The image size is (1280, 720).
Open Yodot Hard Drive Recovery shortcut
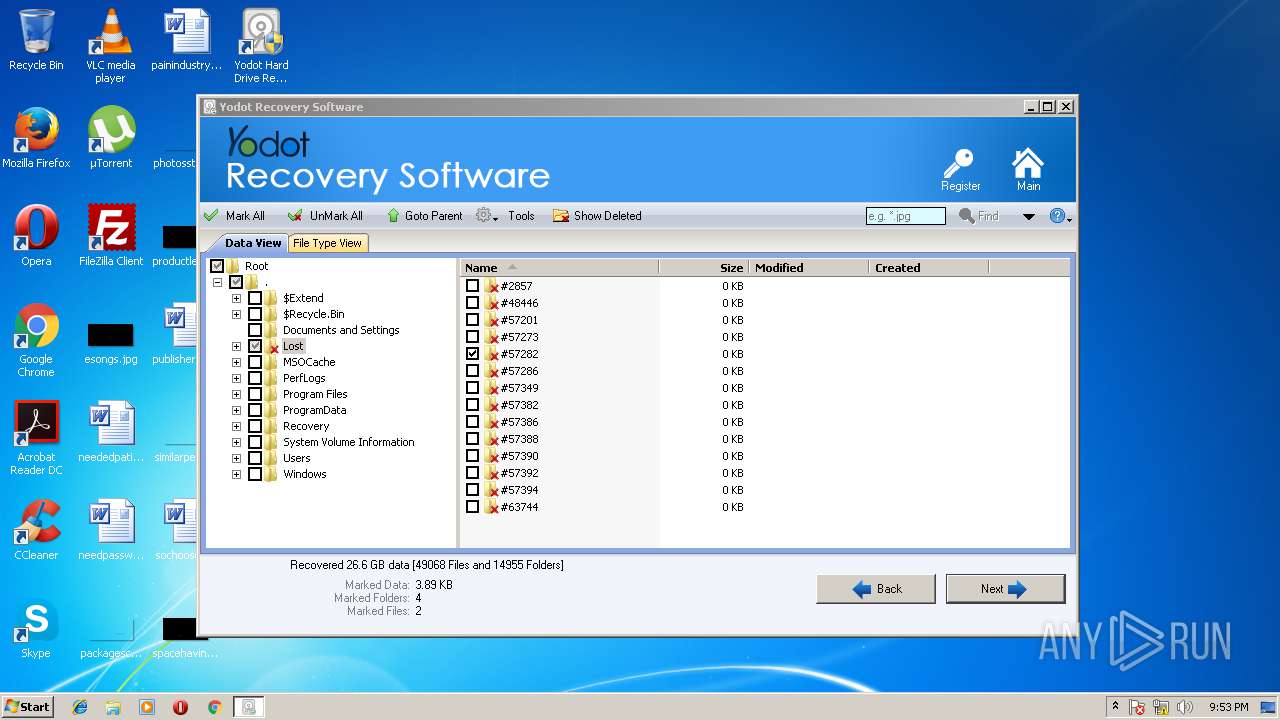tap(261, 46)
